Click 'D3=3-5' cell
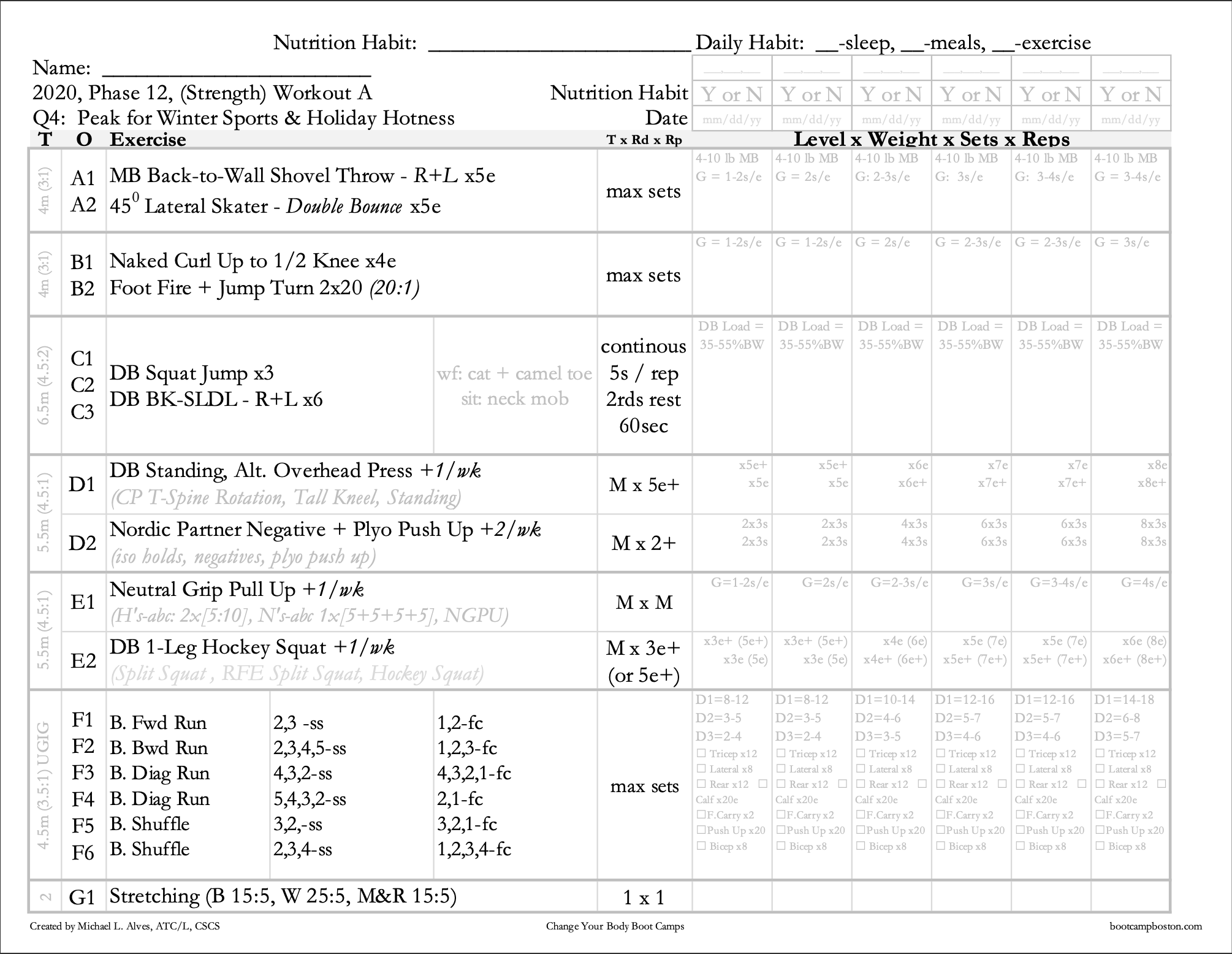The height and width of the screenshot is (954, 1232). tap(878, 736)
